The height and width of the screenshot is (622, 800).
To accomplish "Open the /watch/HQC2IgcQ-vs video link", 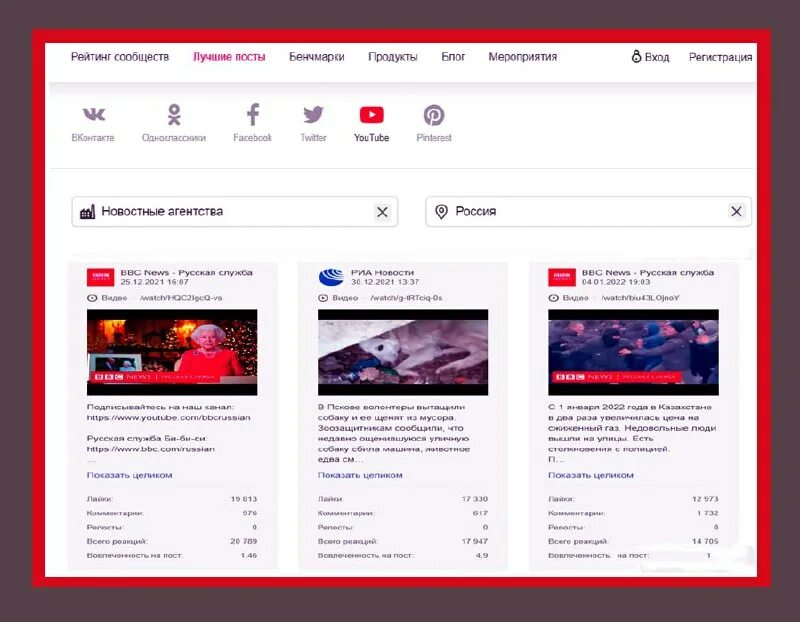I will point(181,298).
